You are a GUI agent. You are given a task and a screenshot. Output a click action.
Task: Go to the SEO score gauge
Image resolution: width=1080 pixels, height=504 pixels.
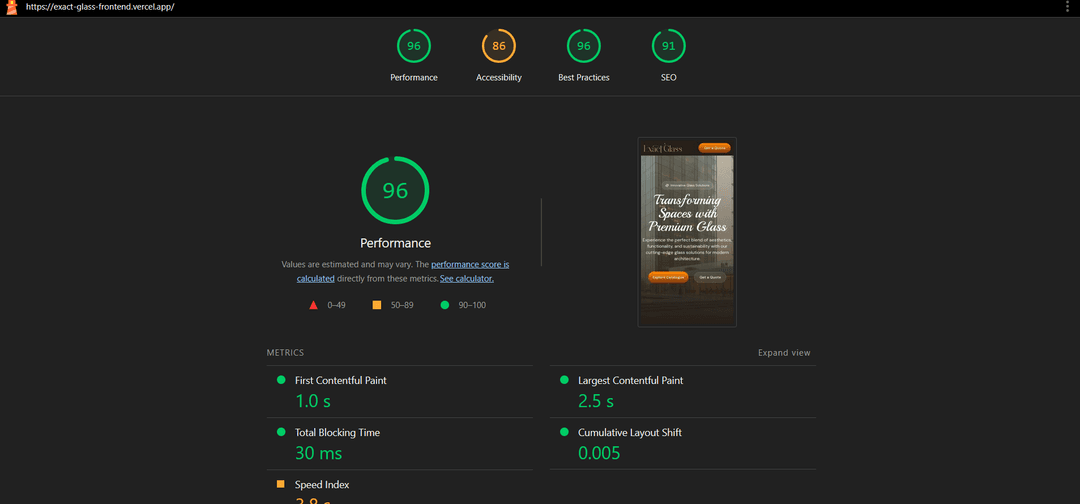[668, 47]
